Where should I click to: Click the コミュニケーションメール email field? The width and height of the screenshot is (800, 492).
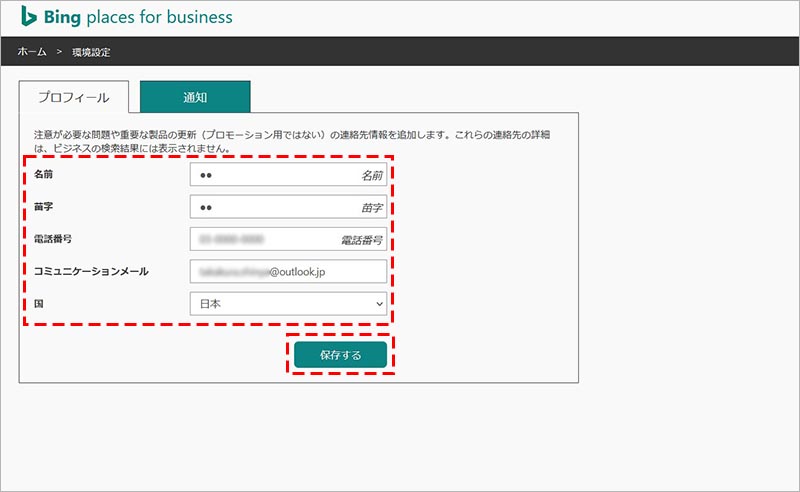[x=288, y=271]
